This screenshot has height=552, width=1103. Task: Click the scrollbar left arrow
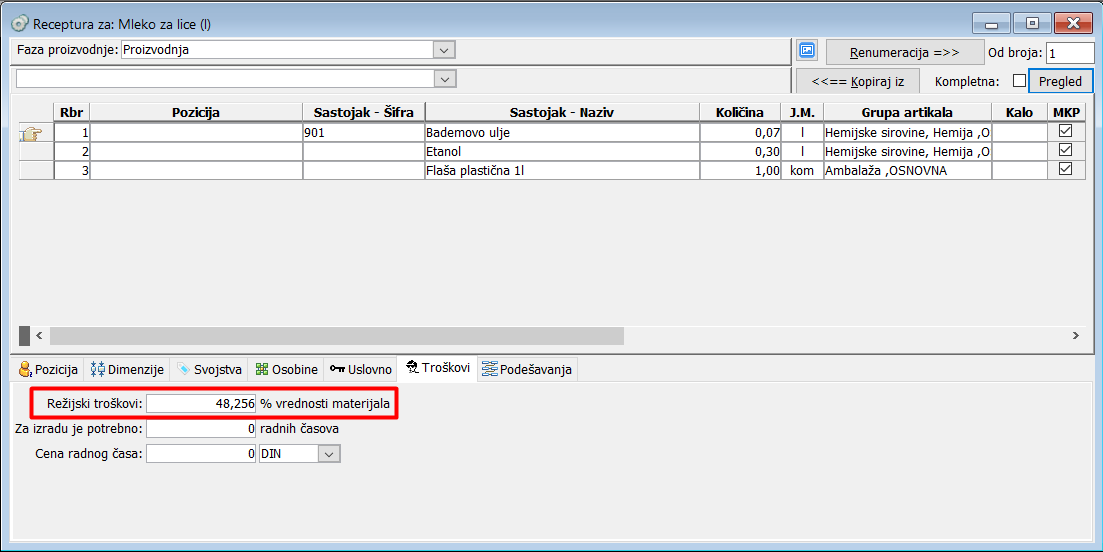point(39,335)
